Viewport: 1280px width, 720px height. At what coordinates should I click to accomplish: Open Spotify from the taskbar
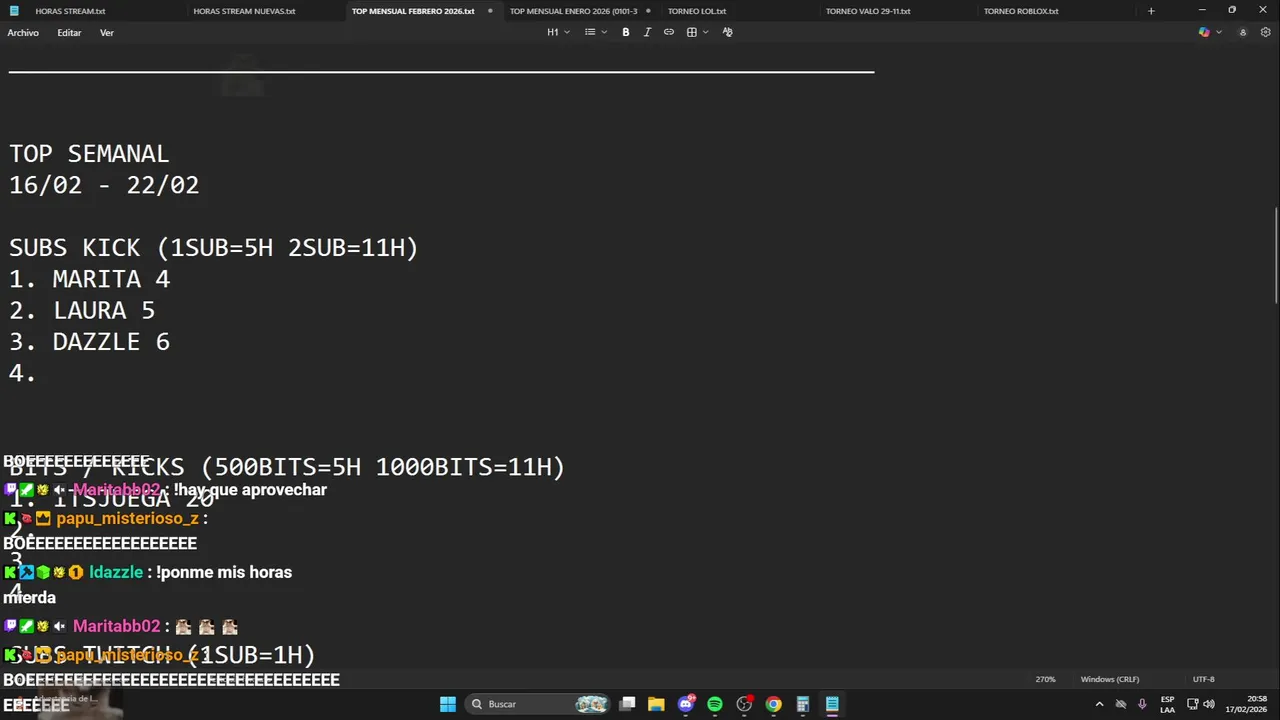click(x=715, y=704)
